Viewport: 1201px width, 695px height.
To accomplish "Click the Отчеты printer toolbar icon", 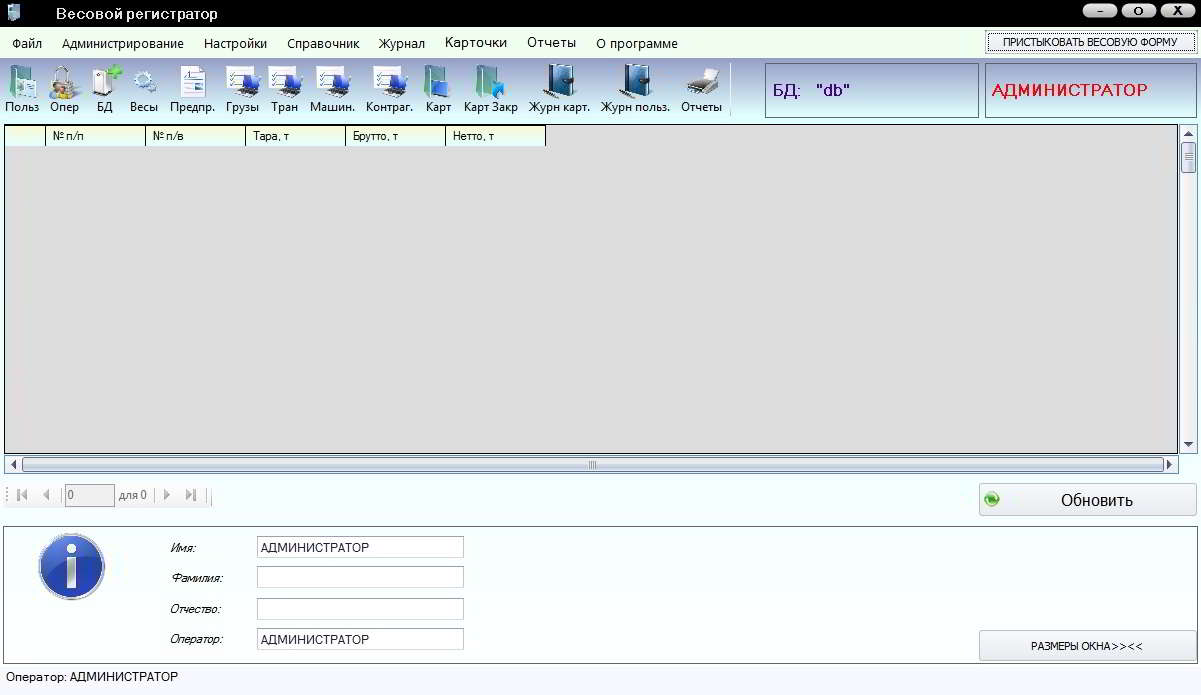I will pyautogui.click(x=701, y=87).
